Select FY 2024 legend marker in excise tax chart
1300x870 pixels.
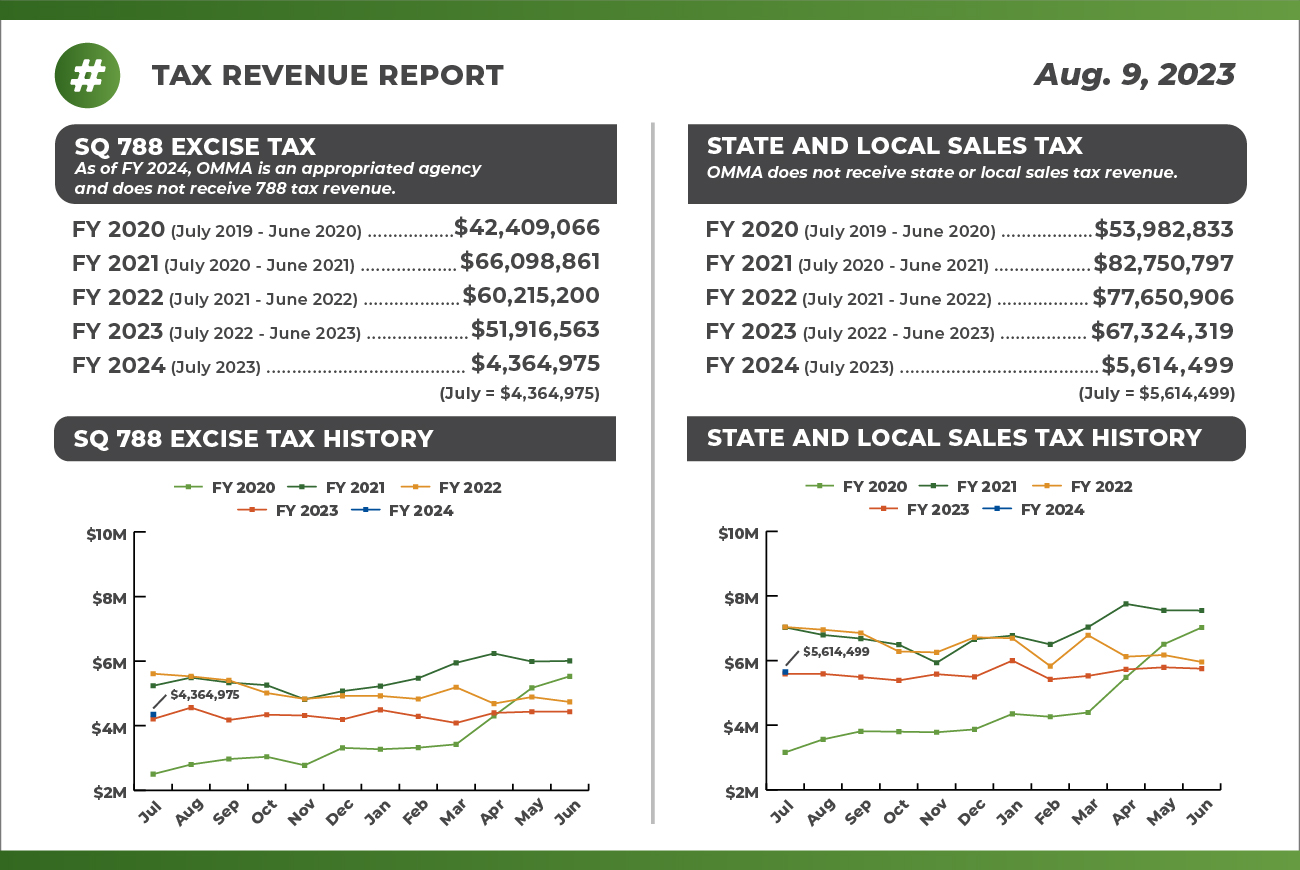click(x=364, y=511)
